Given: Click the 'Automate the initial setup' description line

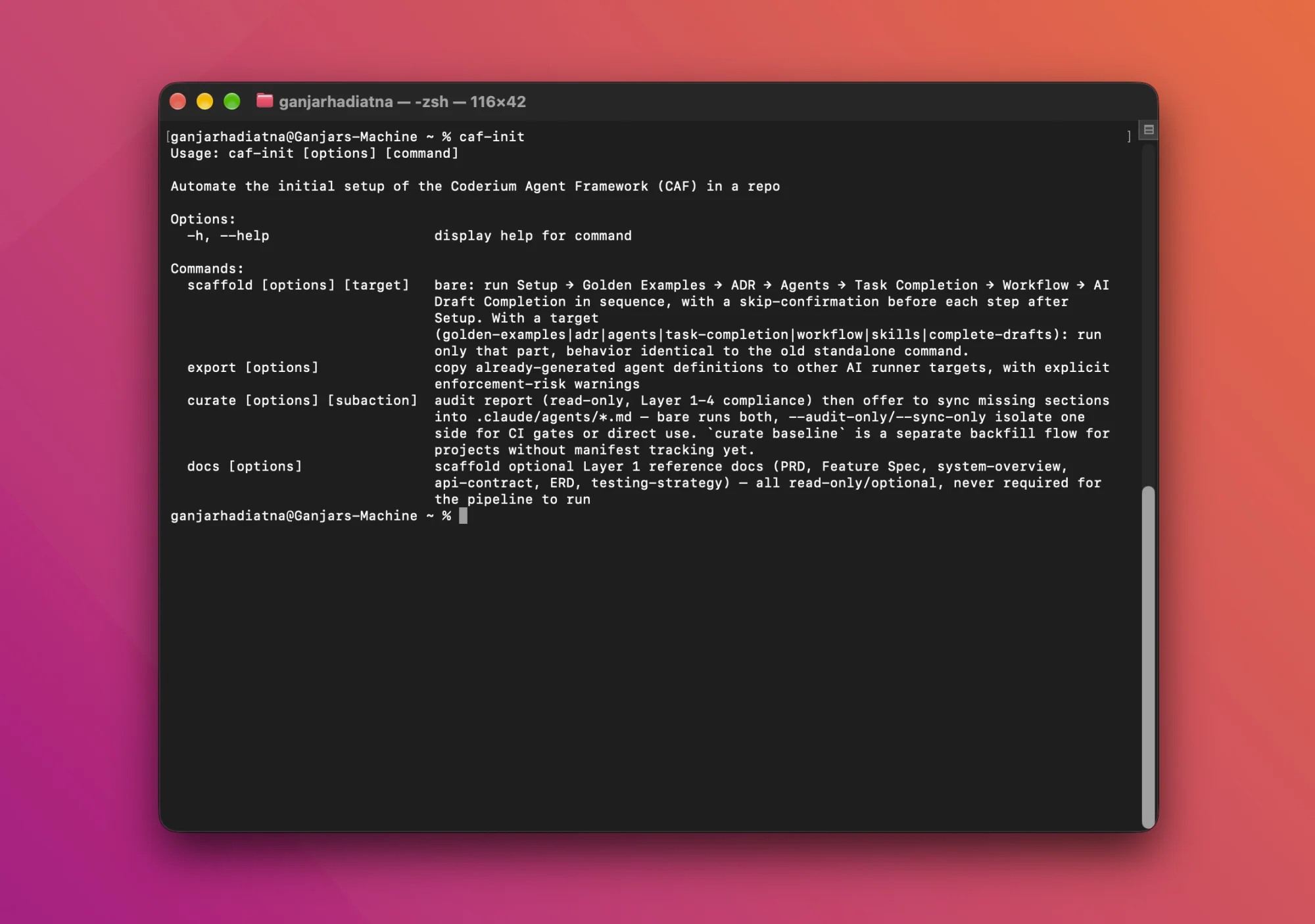Looking at the screenshot, I should [x=475, y=186].
